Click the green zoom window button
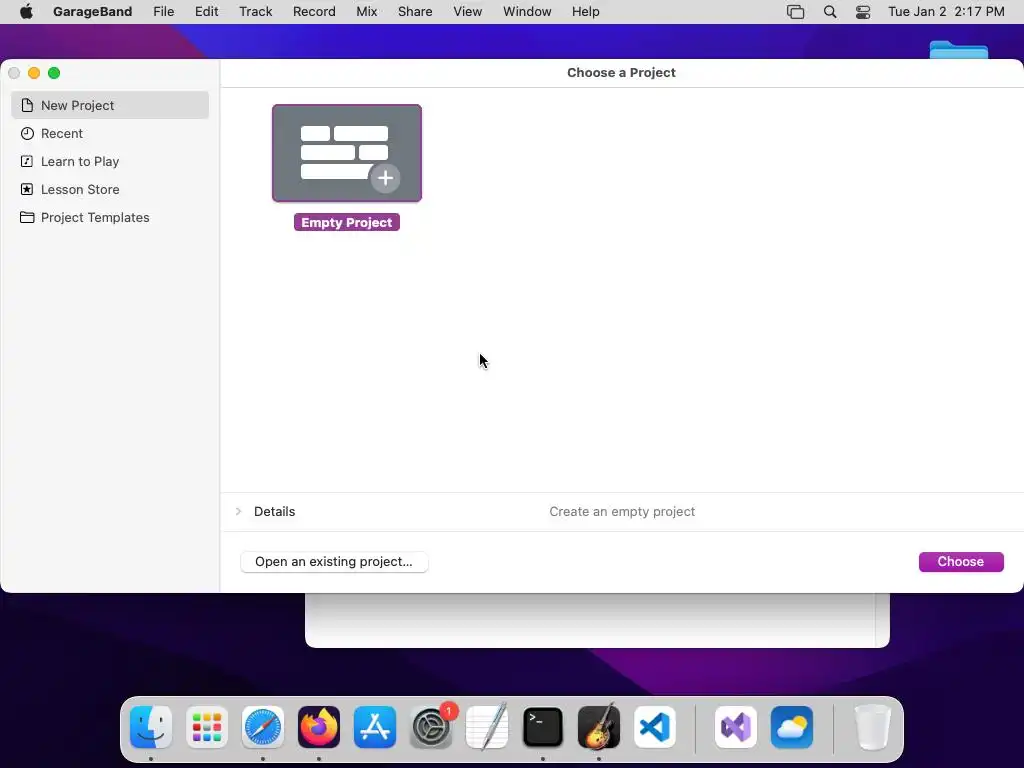 pos(54,73)
